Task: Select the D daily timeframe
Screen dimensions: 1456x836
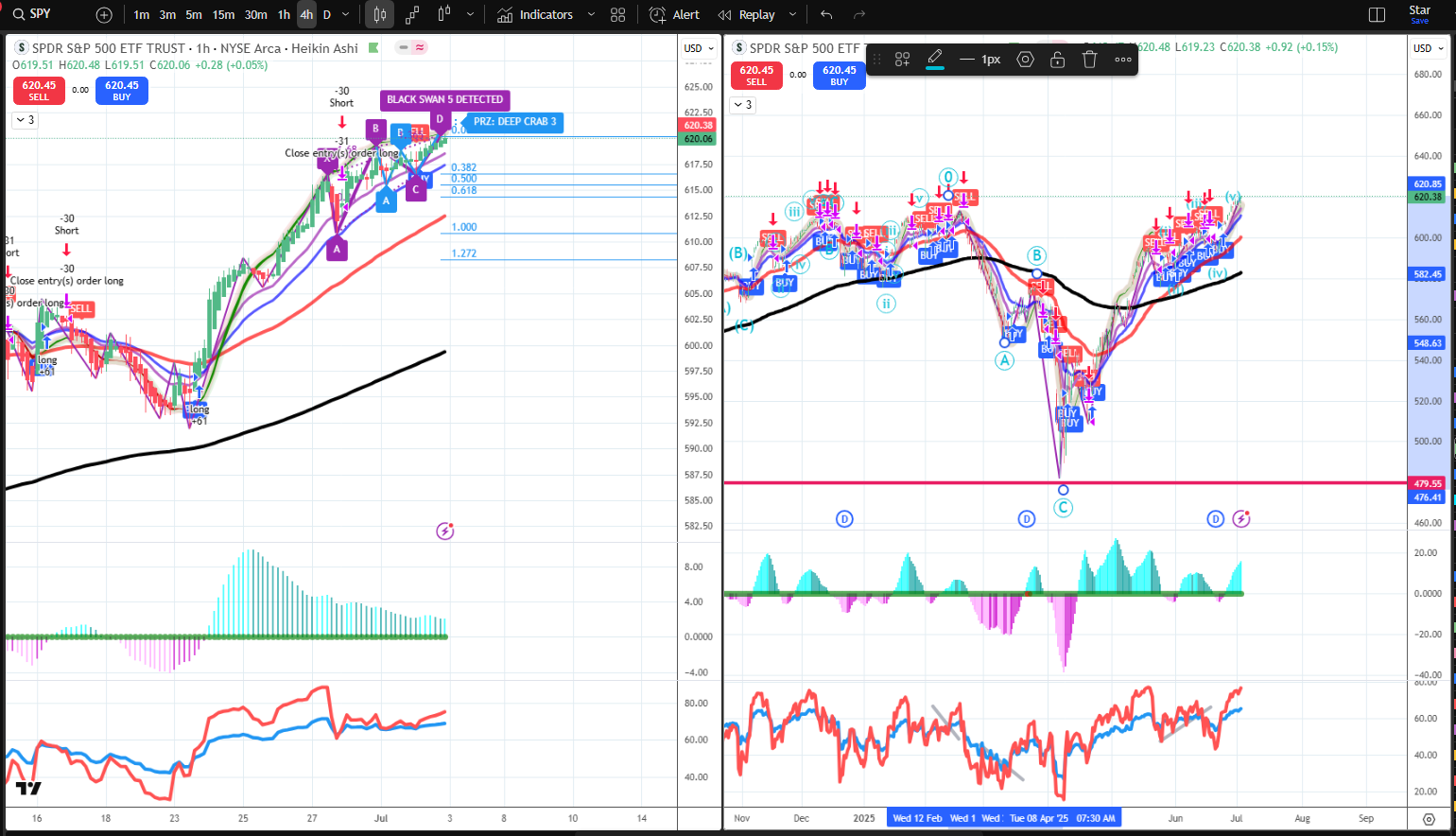Action: [x=327, y=15]
